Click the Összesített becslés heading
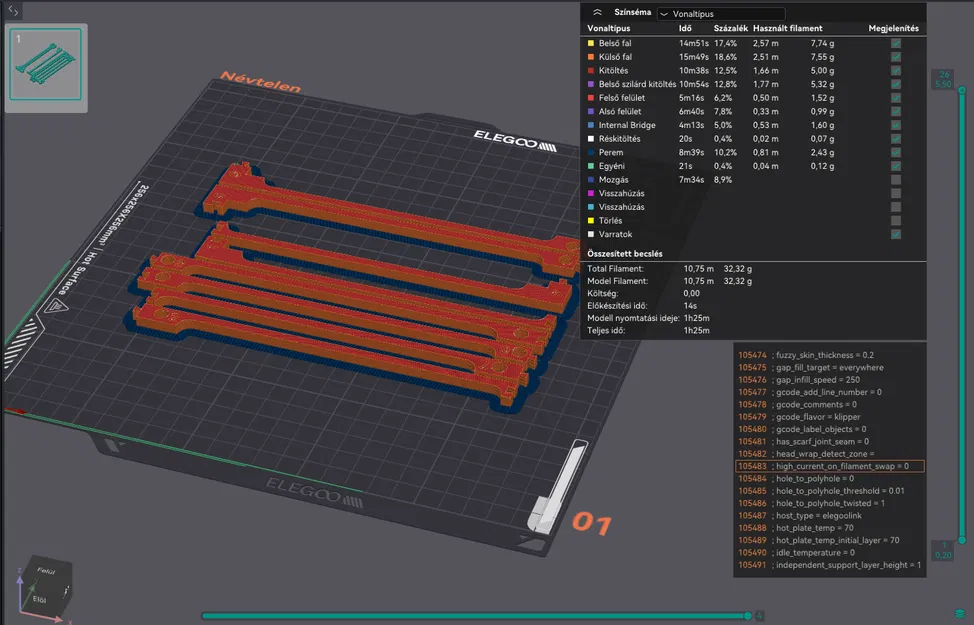Viewport: 974px width, 625px height. click(625, 254)
